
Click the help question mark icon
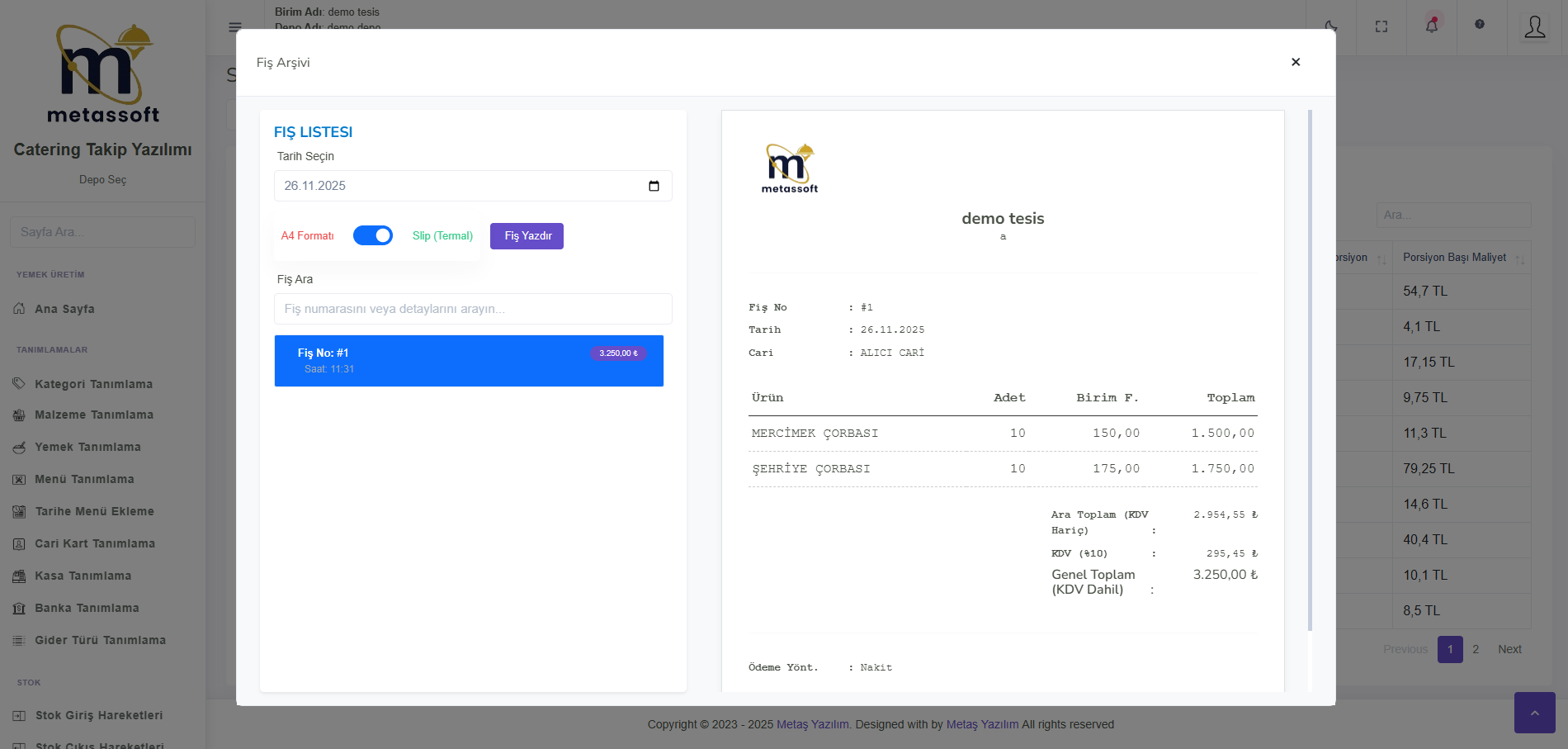point(1480,24)
